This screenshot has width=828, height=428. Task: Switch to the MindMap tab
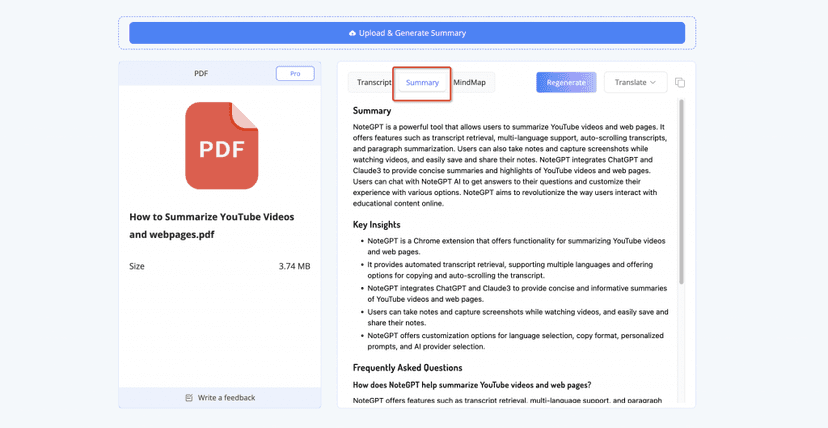click(469, 82)
